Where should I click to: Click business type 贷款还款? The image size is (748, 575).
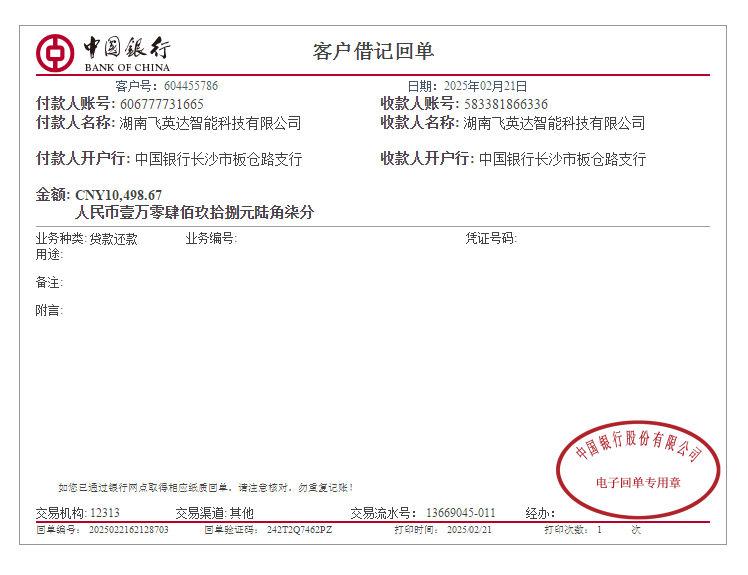114,239
